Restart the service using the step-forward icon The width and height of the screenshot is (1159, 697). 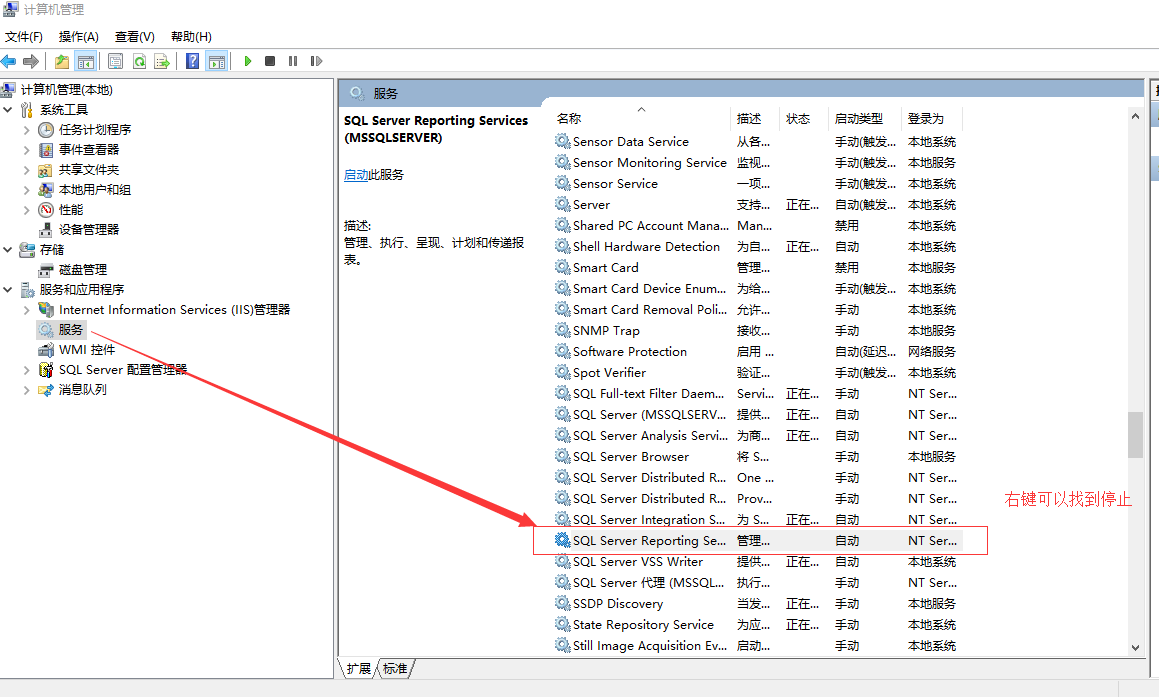[x=316, y=60]
